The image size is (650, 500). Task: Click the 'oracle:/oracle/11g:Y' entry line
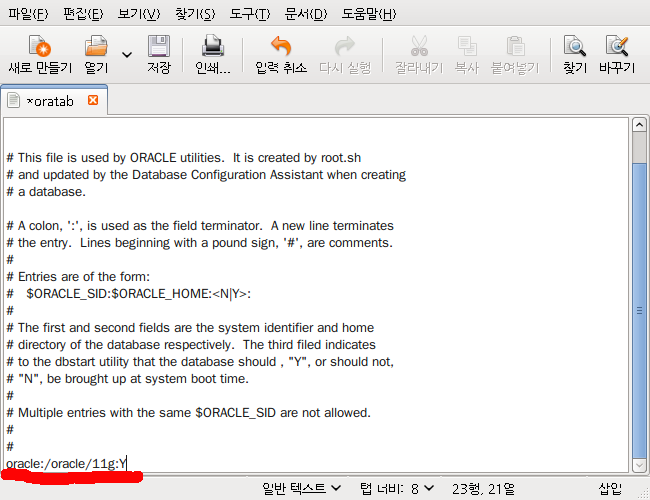point(66,464)
